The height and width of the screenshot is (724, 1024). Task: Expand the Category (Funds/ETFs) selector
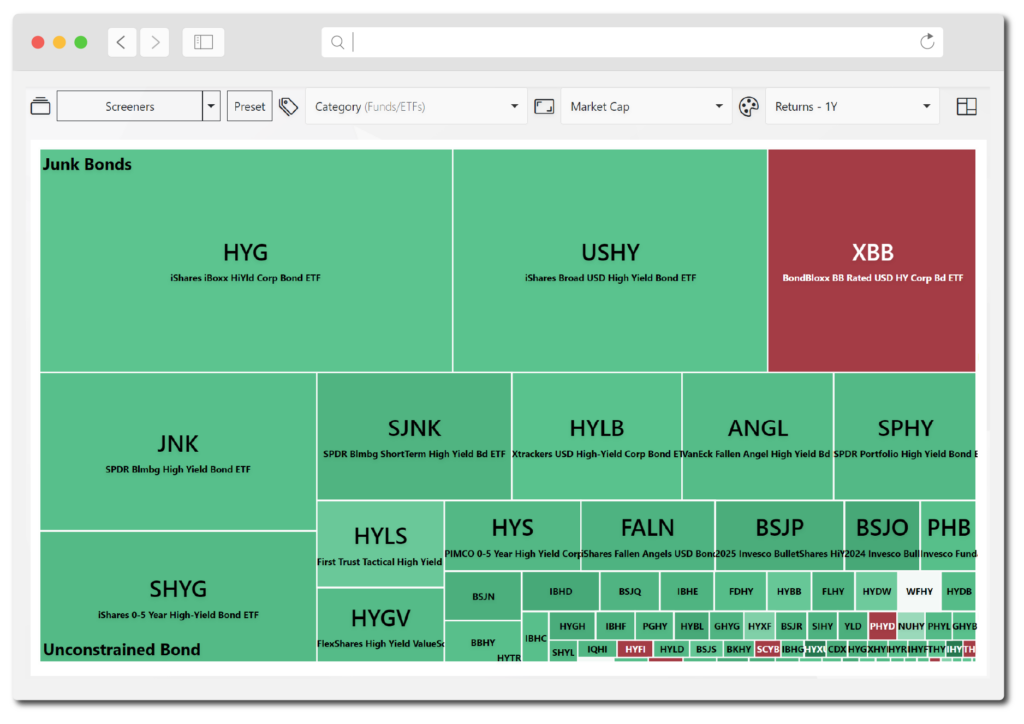413,105
